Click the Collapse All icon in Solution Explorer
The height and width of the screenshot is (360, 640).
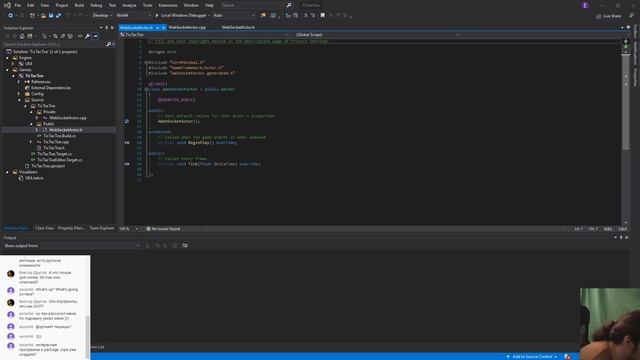coord(62,36)
